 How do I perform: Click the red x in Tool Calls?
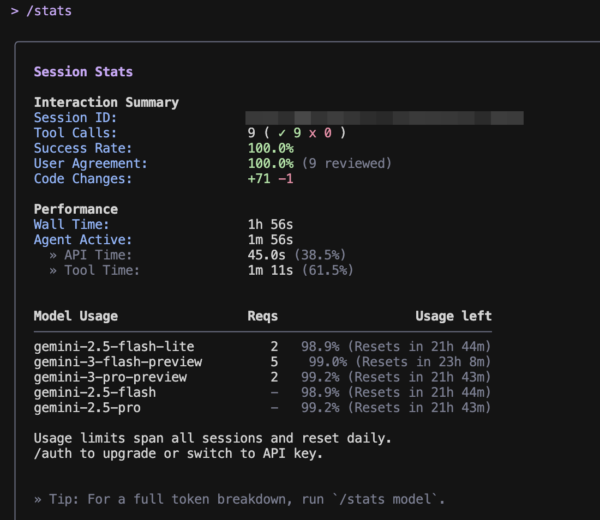click(x=314, y=133)
